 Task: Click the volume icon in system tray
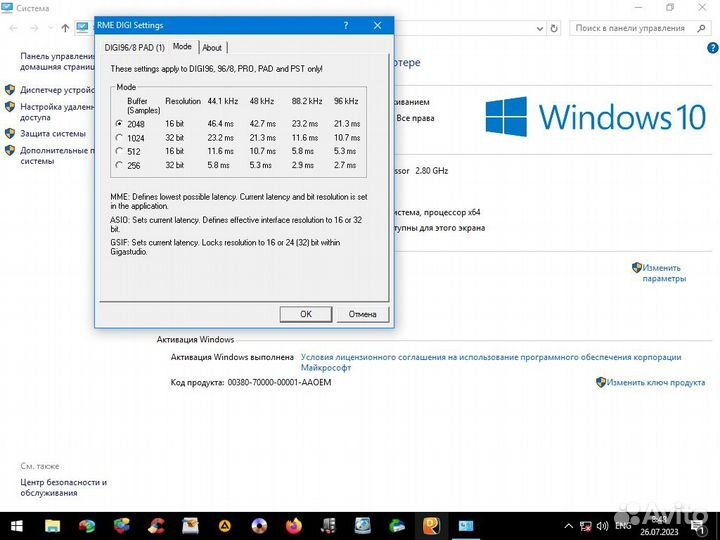pyautogui.click(x=603, y=525)
